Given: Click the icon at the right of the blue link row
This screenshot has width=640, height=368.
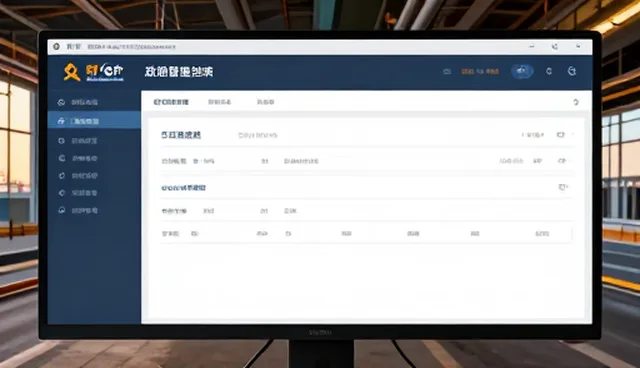Looking at the screenshot, I should pyautogui.click(x=563, y=187).
